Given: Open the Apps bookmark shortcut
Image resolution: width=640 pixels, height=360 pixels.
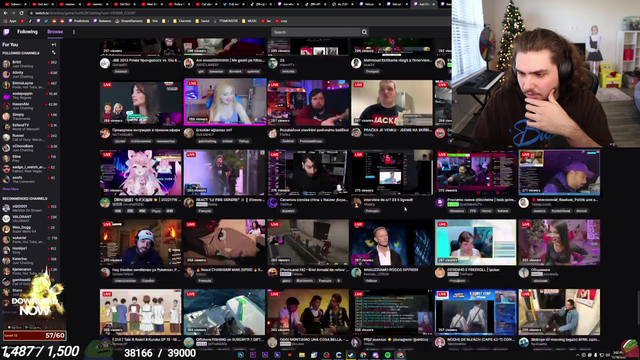Looking at the screenshot, I should pyautogui.click(x=10, y=21).
